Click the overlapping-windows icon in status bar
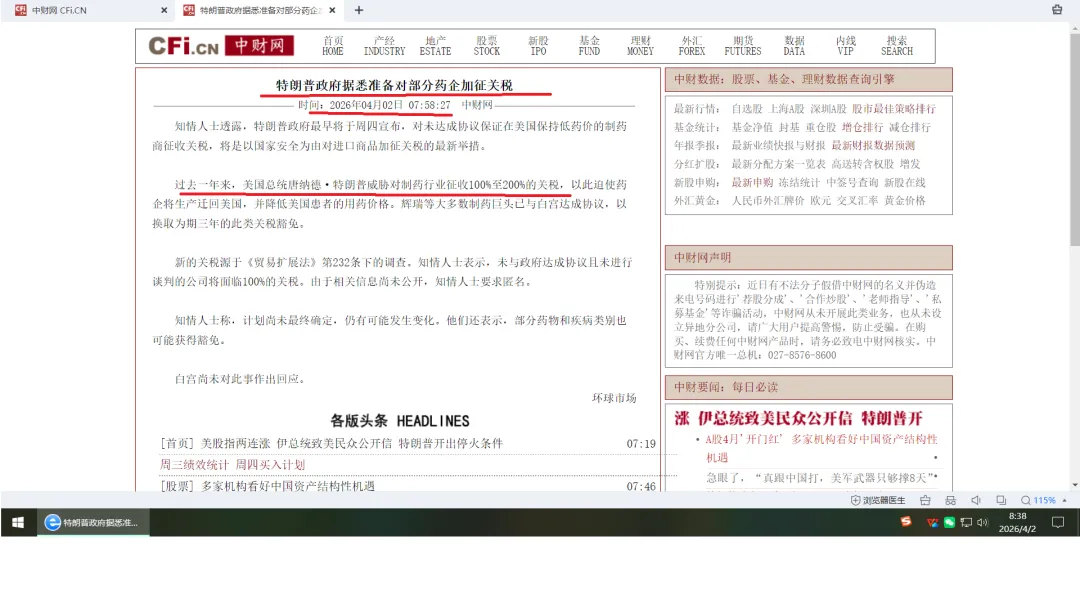Image resolution: width=1080 pixels, height=608 pixels. [x=1001, y=500]
